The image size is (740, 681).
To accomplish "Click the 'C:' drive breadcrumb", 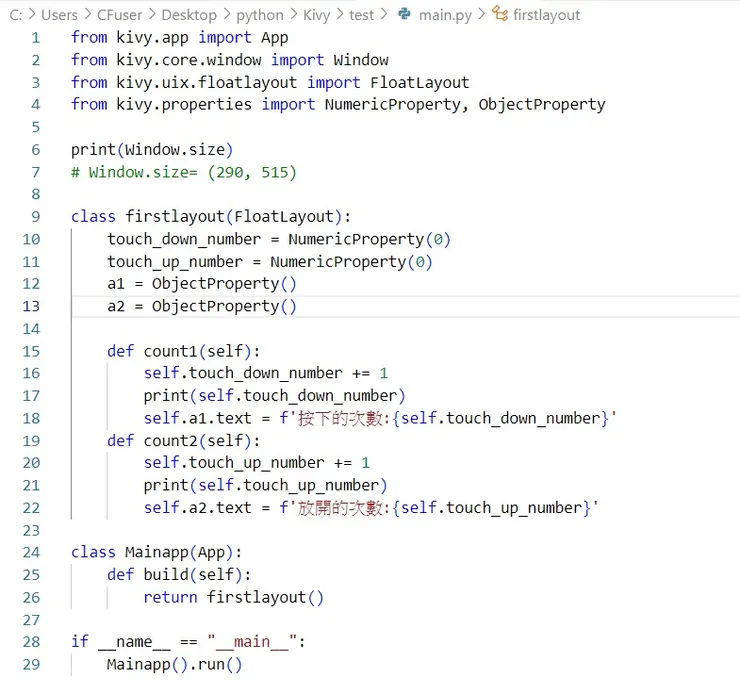I will [16, 15].
